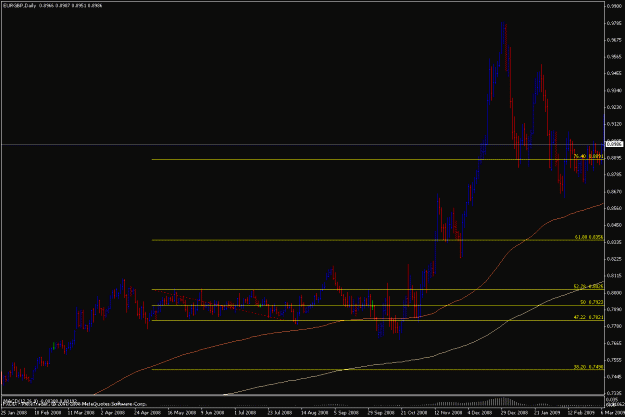The height and width of the screenshot is (417, 625).
Task: Click the 24 Apr 2008 date label
Action: coord(147,413)
